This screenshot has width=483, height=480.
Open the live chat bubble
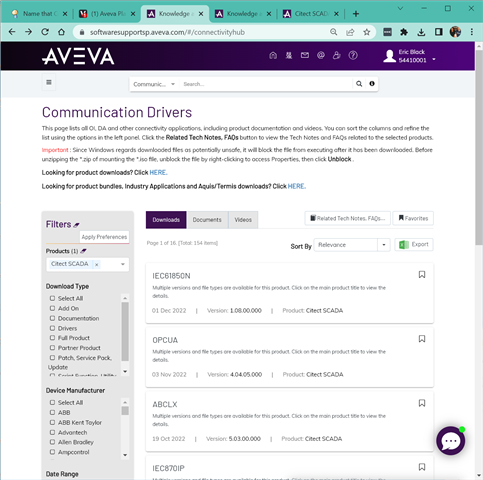click(451, 441)
